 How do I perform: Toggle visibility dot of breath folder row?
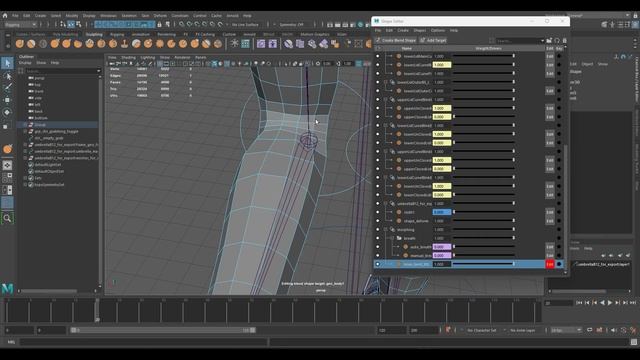point(378,238)
